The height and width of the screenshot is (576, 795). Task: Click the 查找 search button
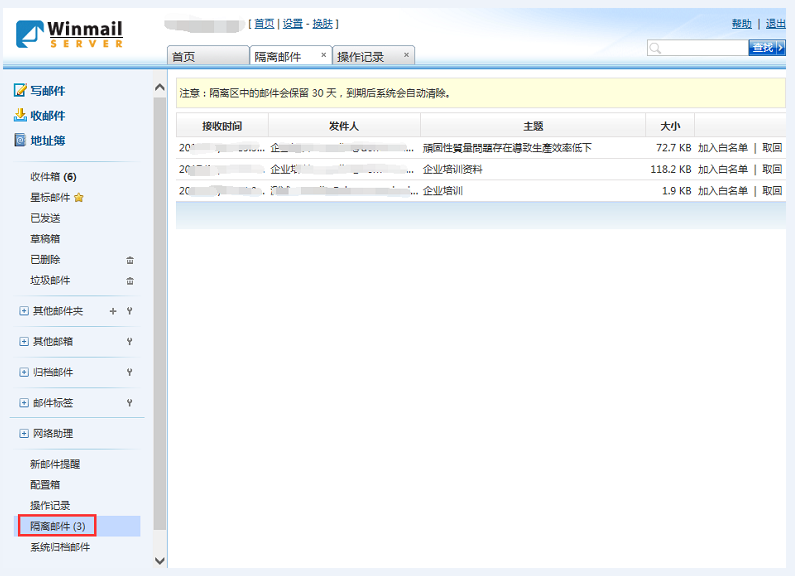click(763, 48)
